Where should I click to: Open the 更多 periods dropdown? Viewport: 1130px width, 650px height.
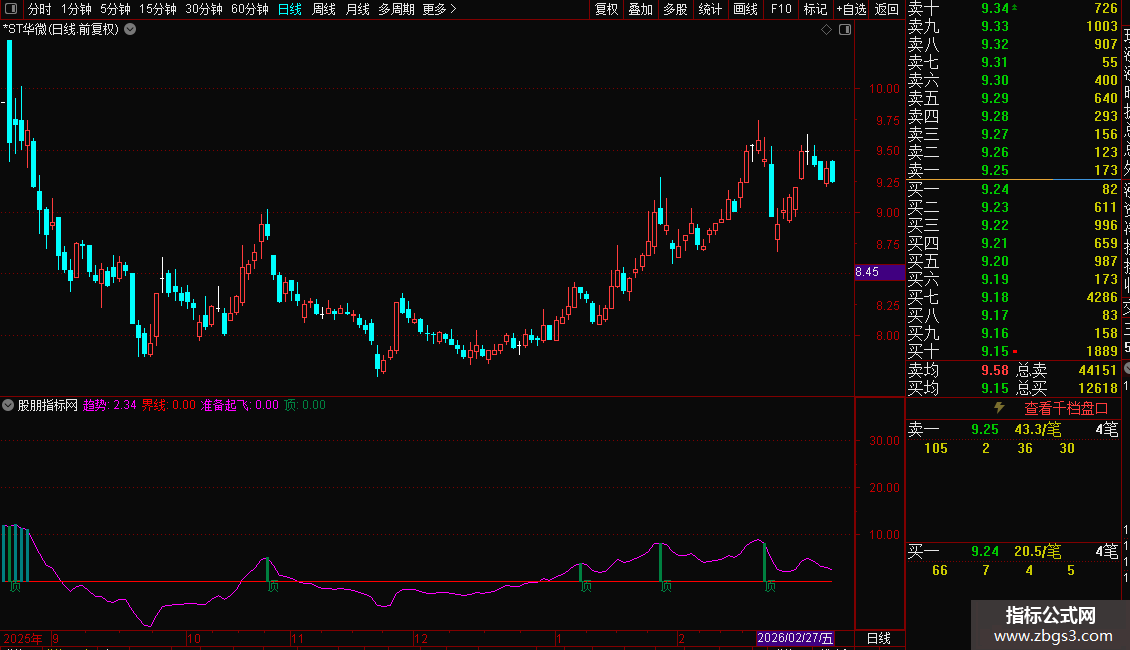tap(439, 9)
